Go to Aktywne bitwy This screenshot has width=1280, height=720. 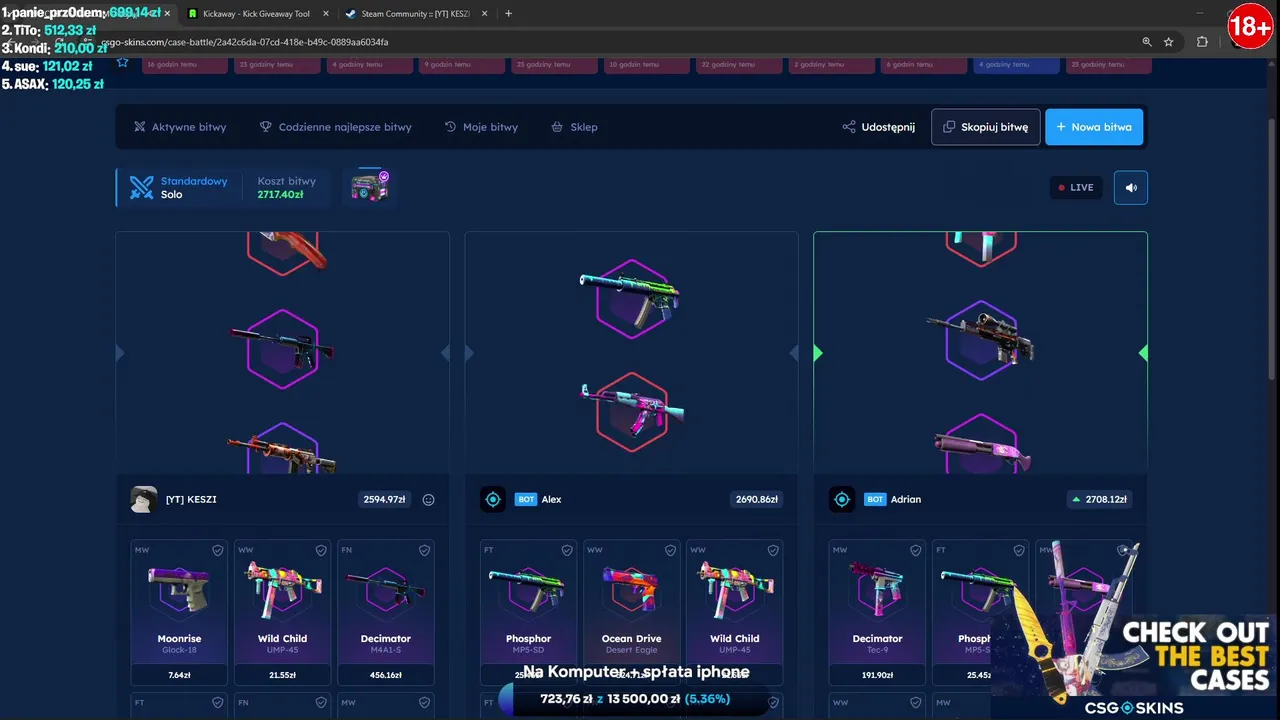[x=180, y=127]
